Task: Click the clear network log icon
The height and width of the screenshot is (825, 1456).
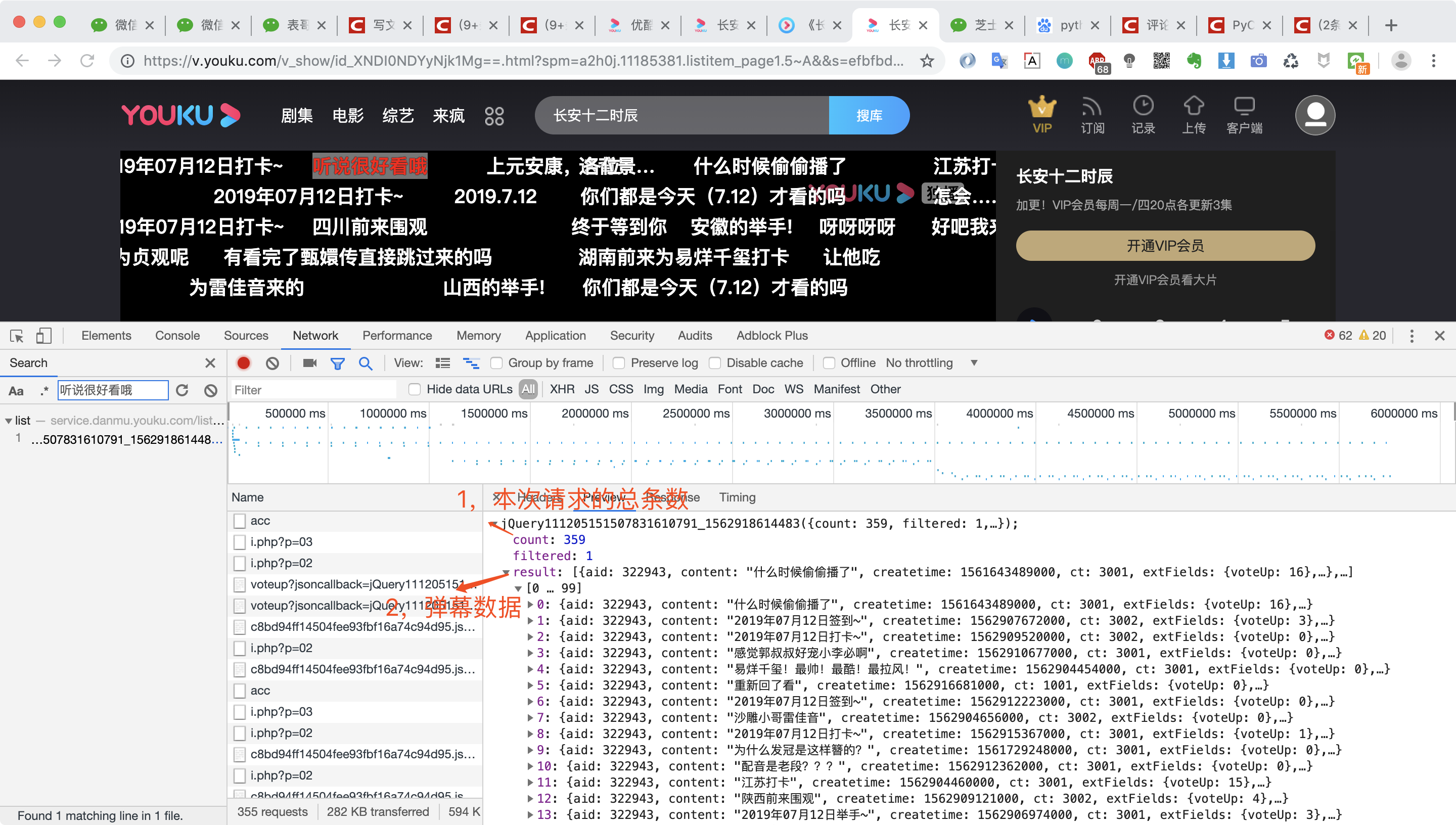Action: click(272, 363)
